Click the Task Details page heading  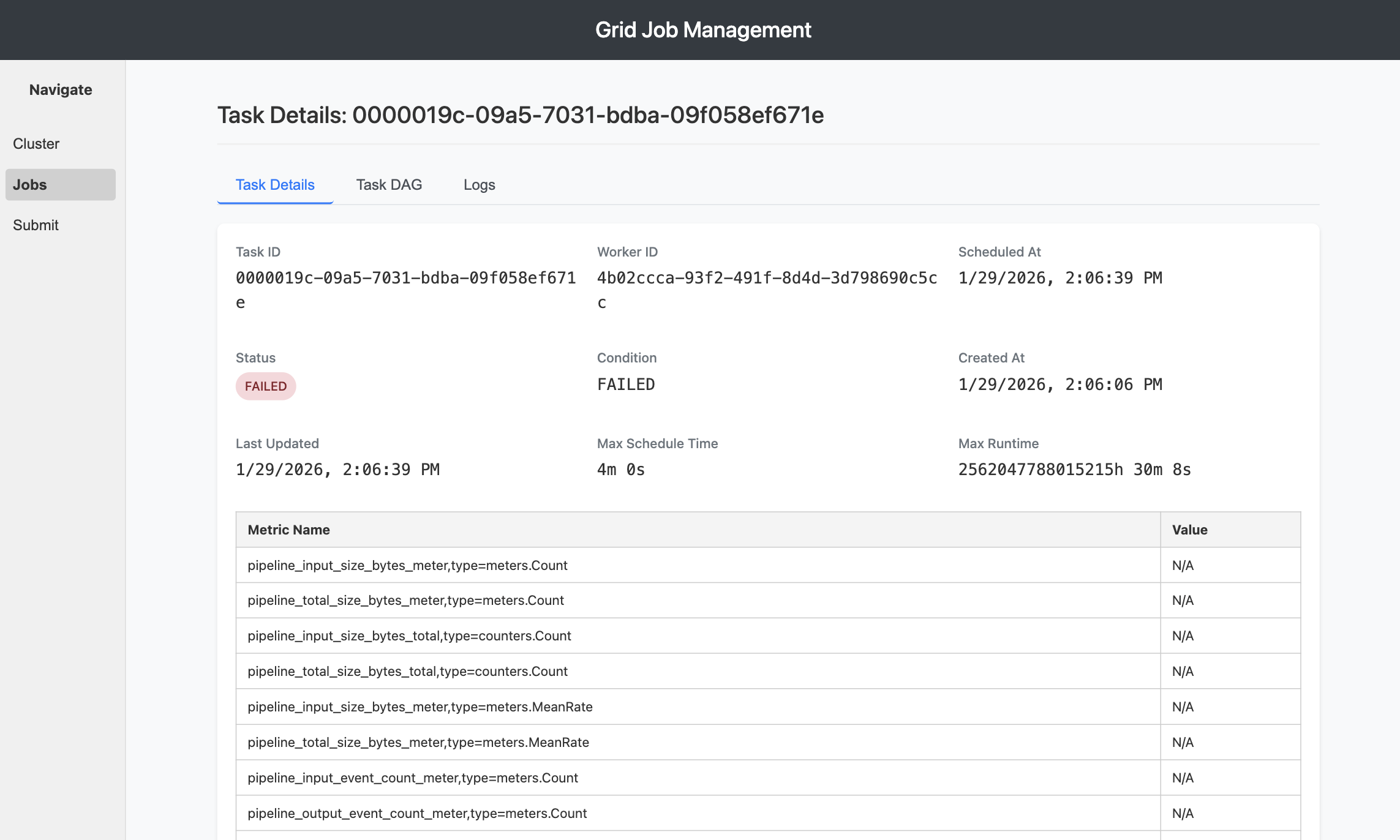coord(521,115)
